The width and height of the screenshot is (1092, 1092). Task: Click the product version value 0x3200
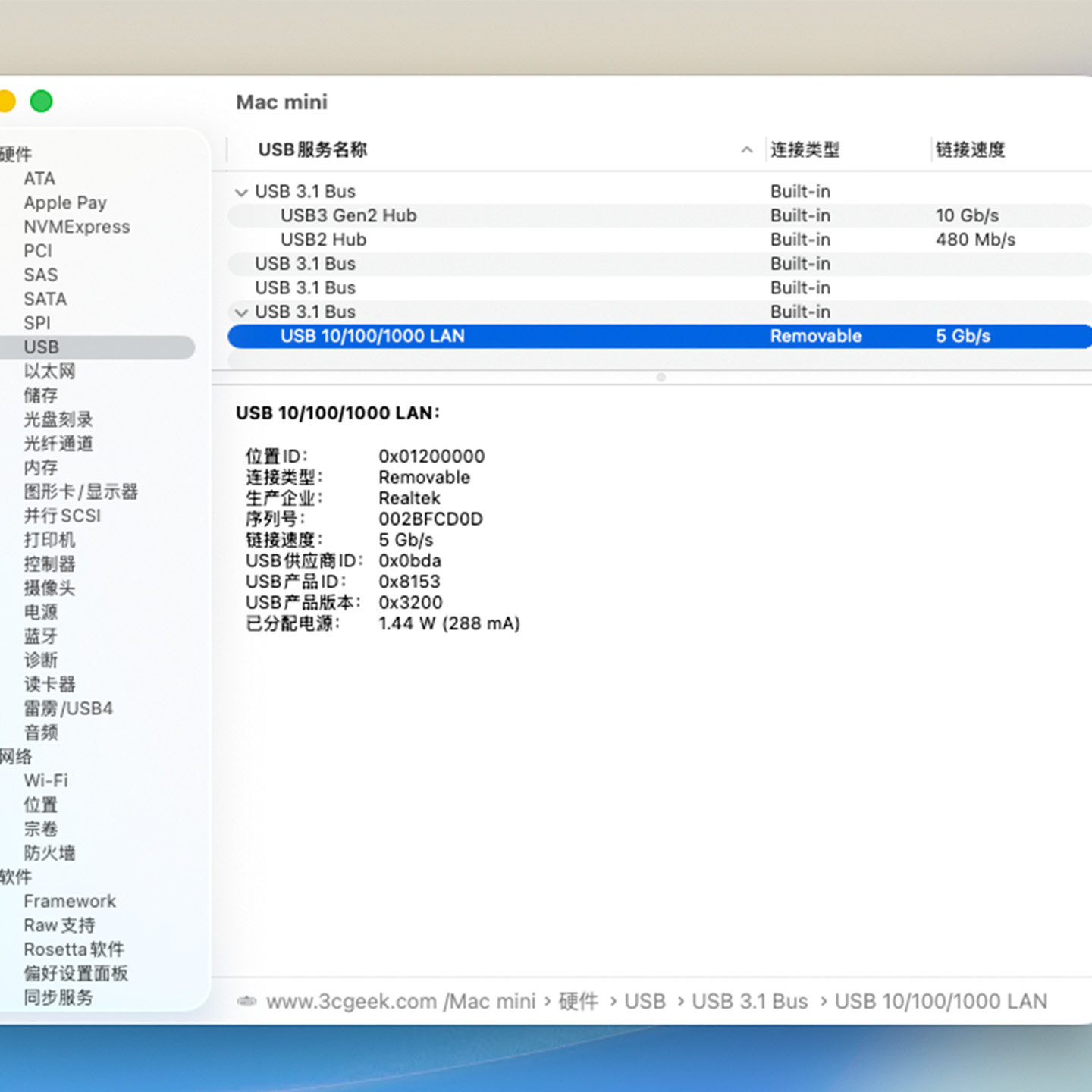[410, 602]
